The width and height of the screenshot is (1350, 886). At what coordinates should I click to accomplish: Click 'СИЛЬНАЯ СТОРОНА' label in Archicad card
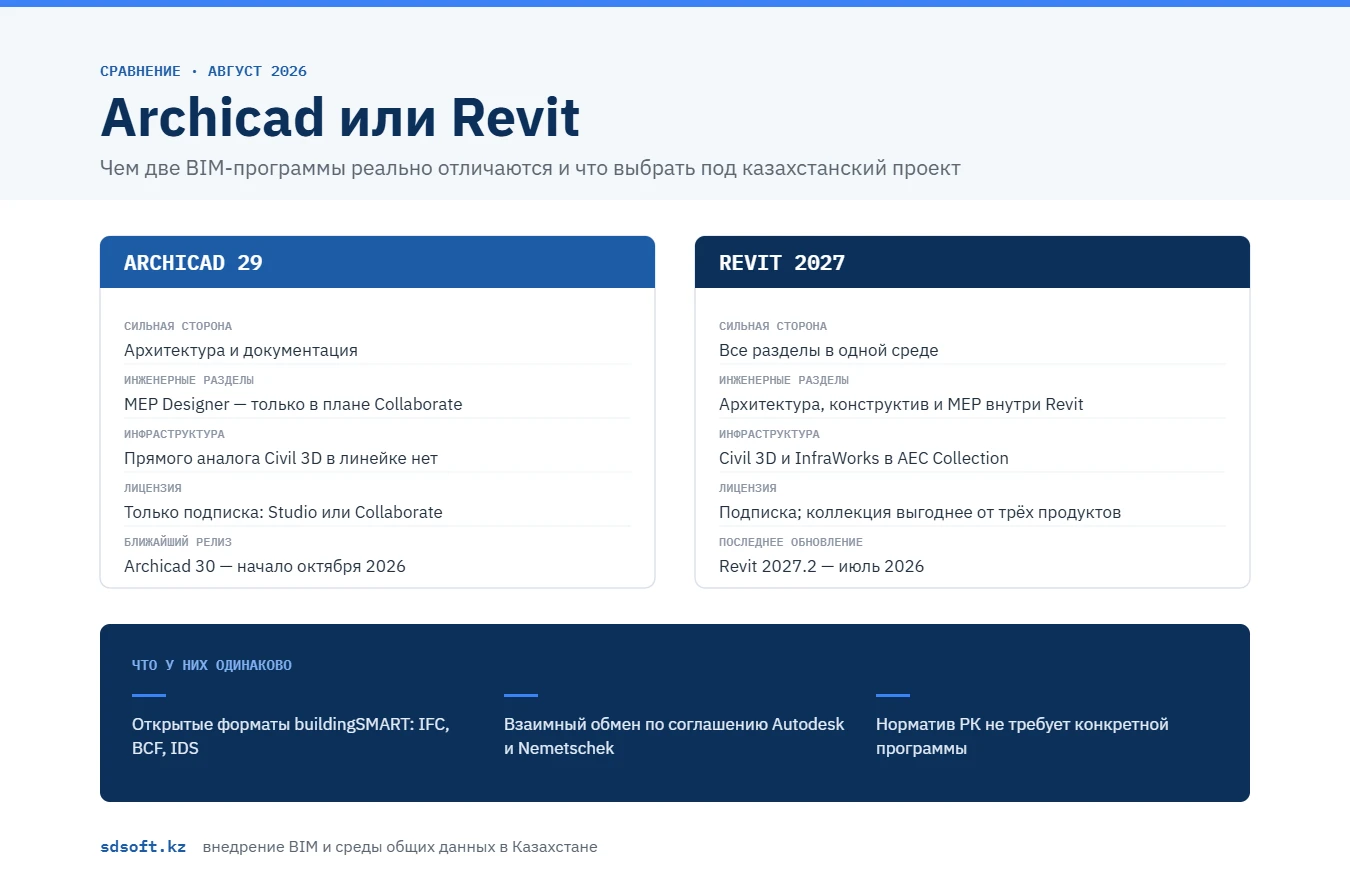(x=178, y=326)
